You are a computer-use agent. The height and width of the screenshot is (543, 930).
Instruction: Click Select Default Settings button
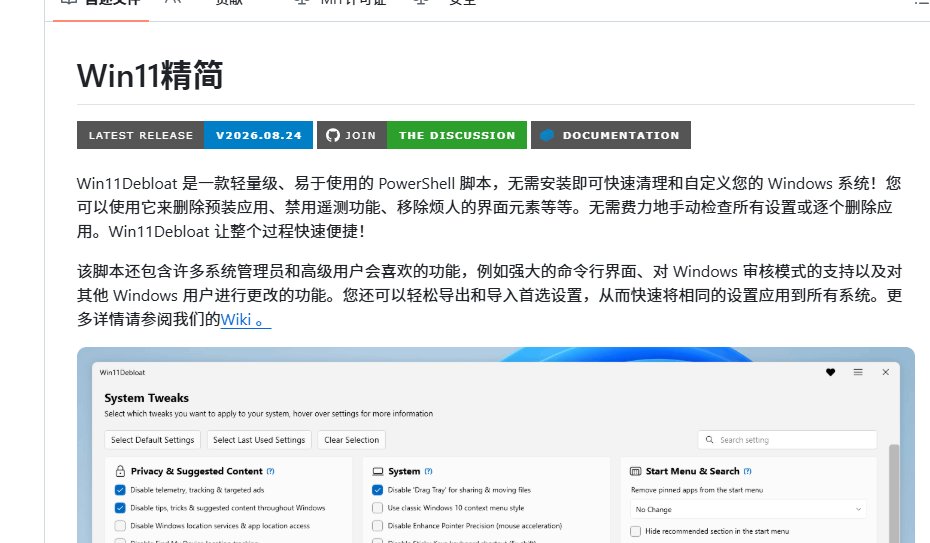pyautogui.click(x=152, y=440)
